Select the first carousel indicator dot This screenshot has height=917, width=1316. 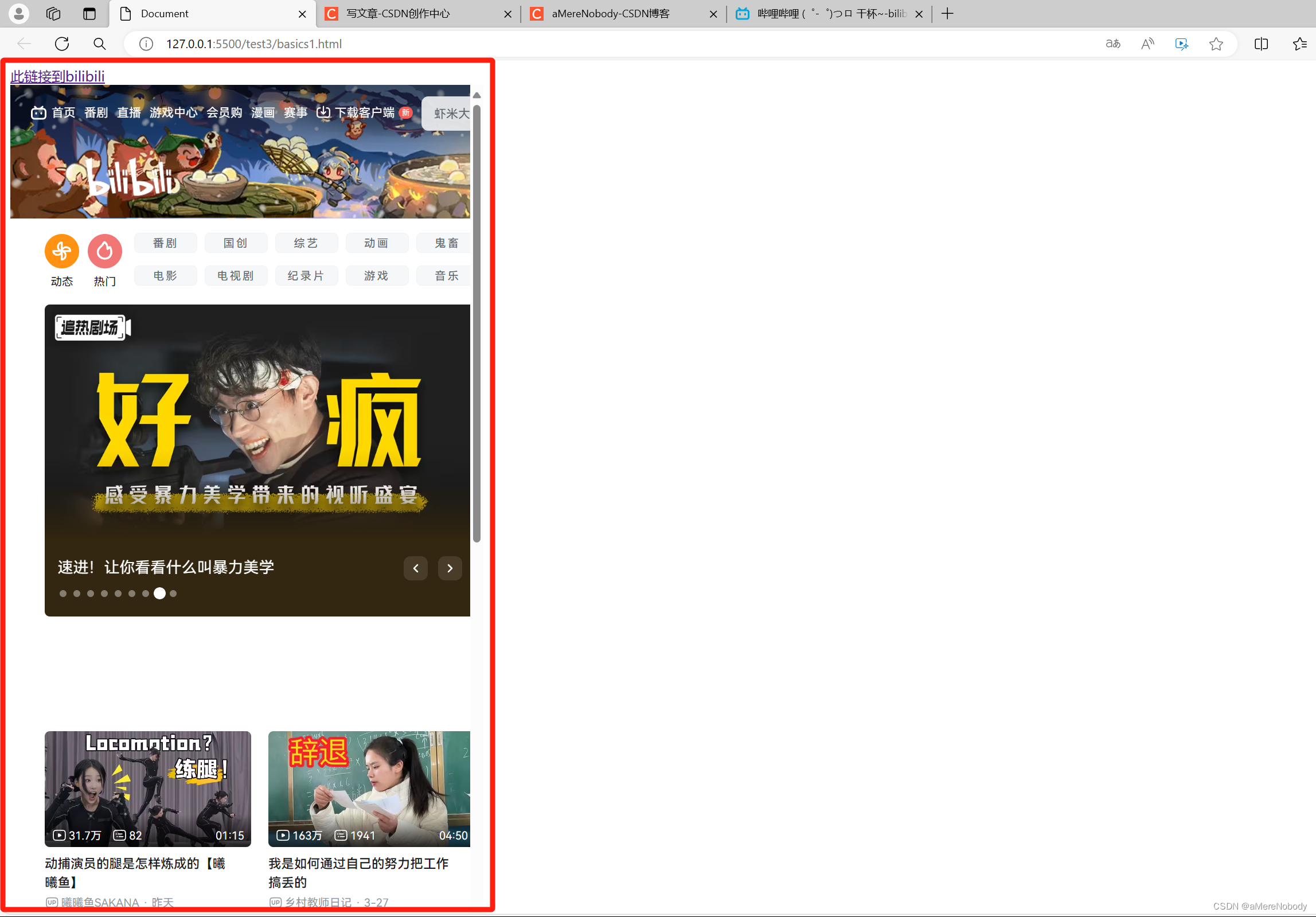pos(63,594)
